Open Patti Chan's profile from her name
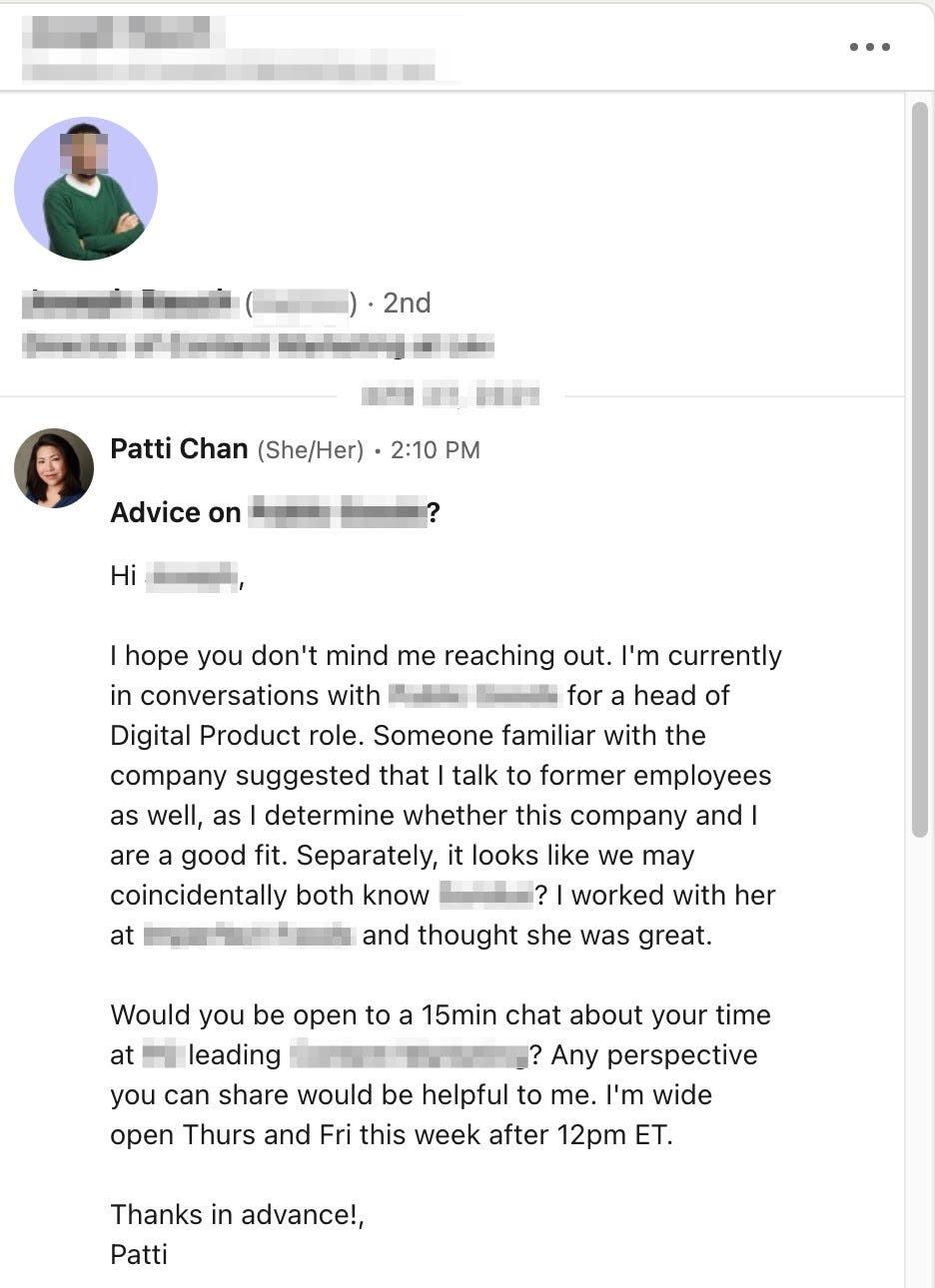The width and height of the screenshot is (935, 1288). (x=179, y=449)
